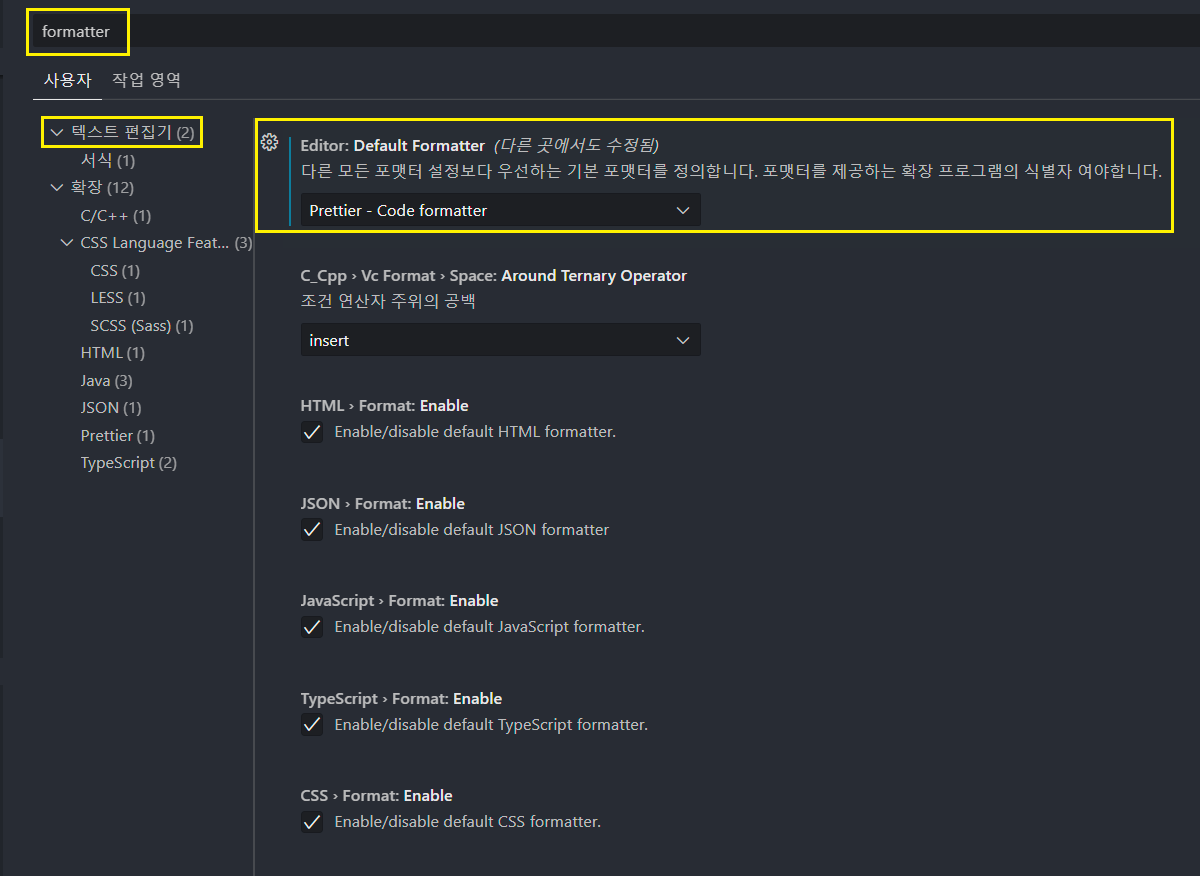
Task: Collapse the CSS Language Features chevron
Action: pos(67,243)
